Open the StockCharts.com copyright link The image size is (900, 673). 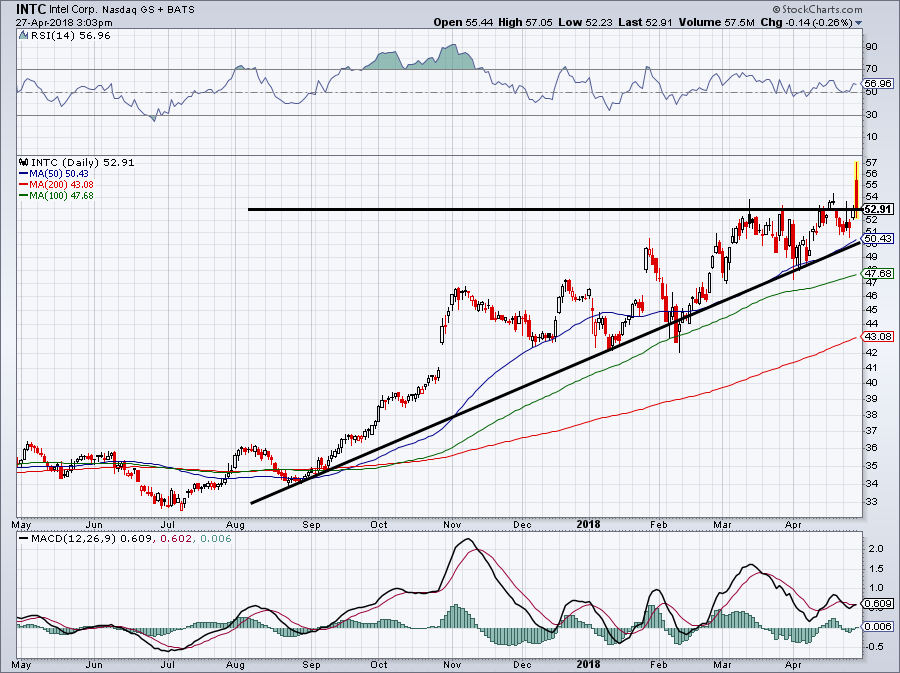click(817, 9)
